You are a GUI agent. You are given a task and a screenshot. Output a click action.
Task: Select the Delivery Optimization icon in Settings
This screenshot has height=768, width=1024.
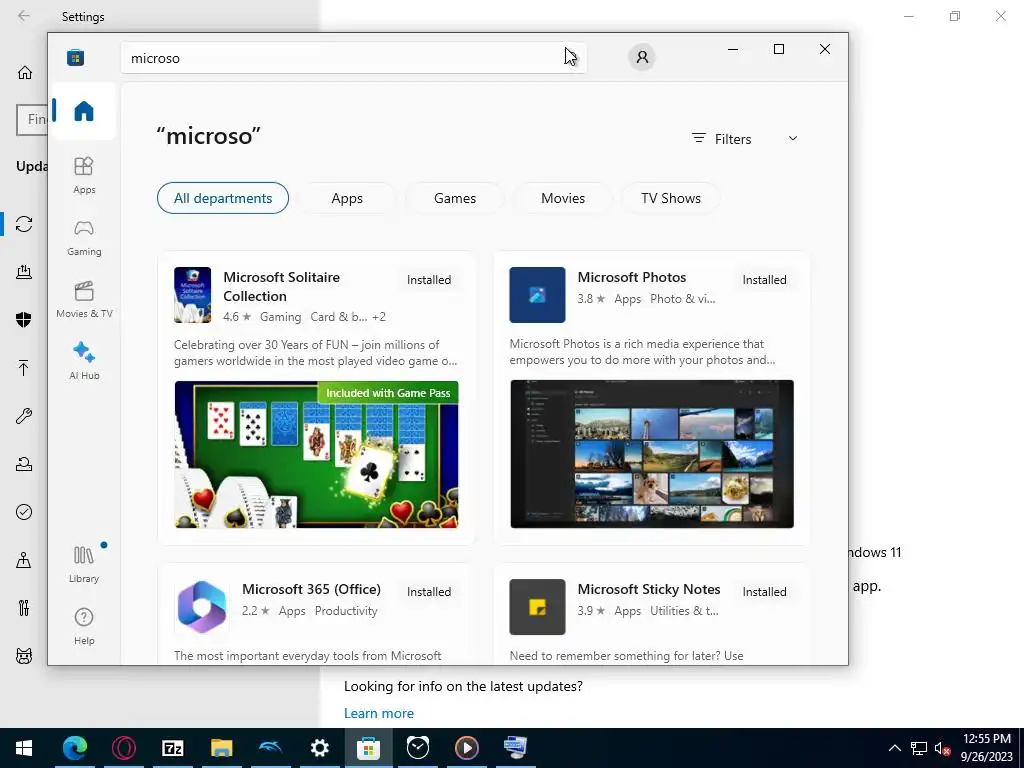pyautogui.click(x=24, y=272)
